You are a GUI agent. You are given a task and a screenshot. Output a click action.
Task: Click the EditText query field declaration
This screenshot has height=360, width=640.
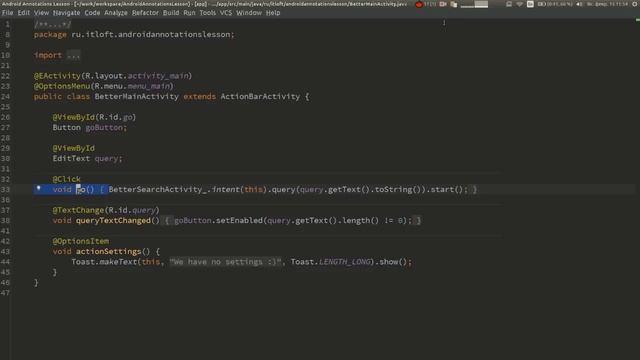point(87,158)
